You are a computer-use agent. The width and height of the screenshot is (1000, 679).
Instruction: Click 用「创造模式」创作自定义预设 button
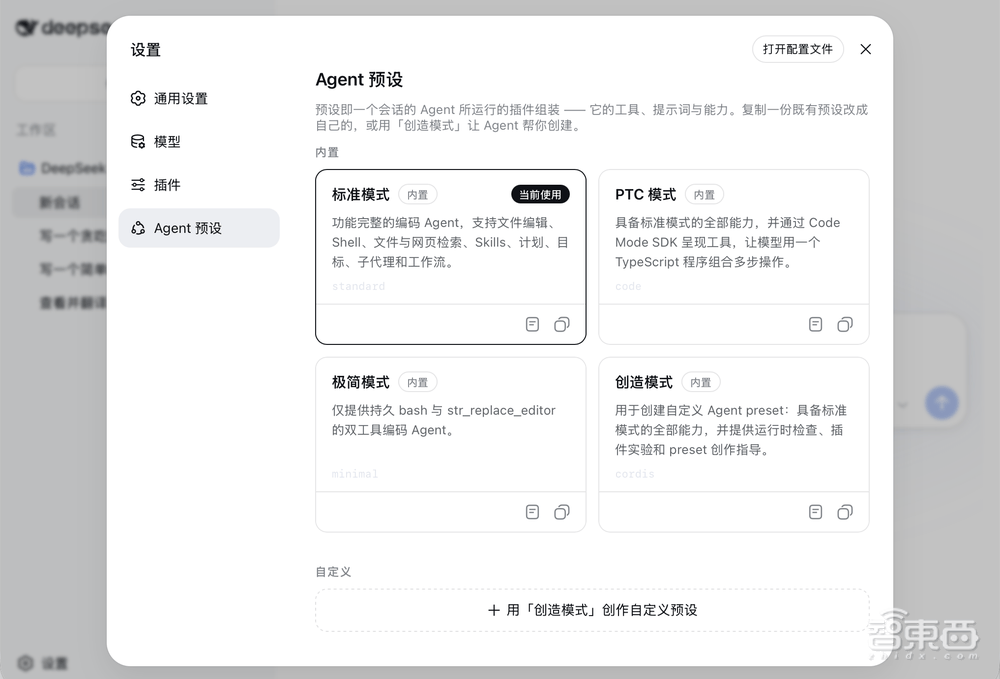coord(592,610)
